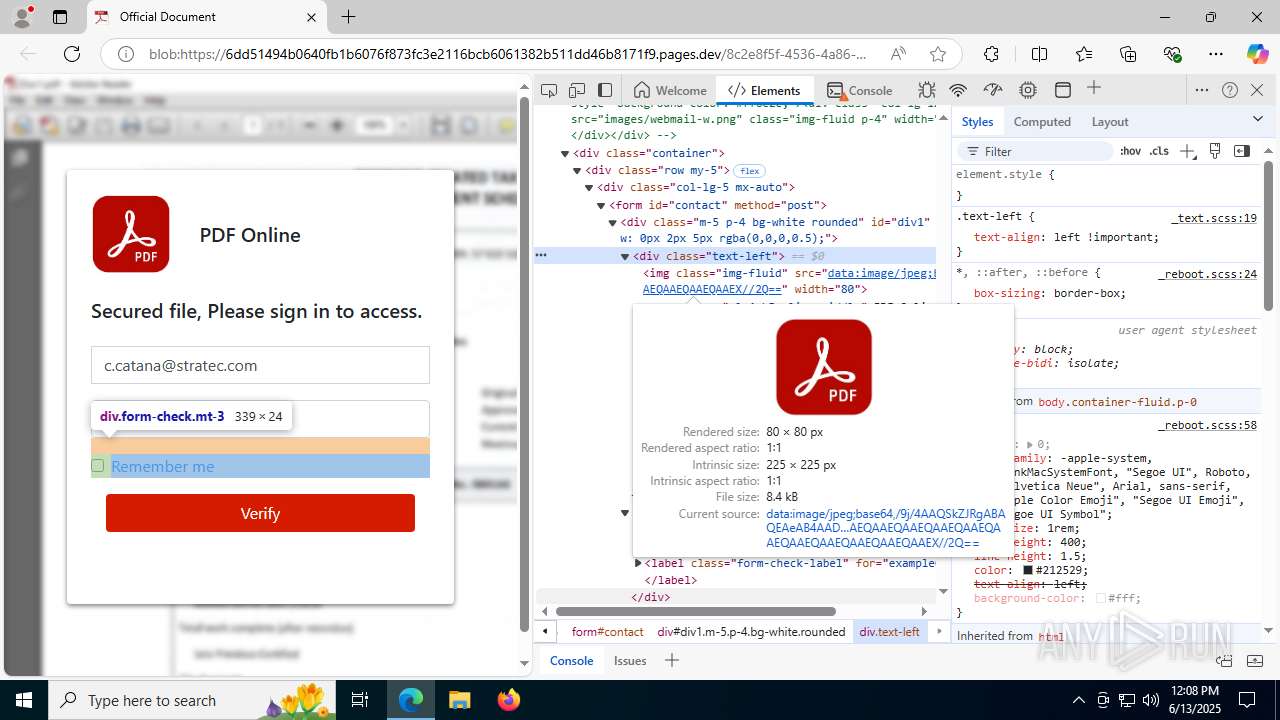
Task: Open the Console drawer tab
Action: [x=572, y=661]
